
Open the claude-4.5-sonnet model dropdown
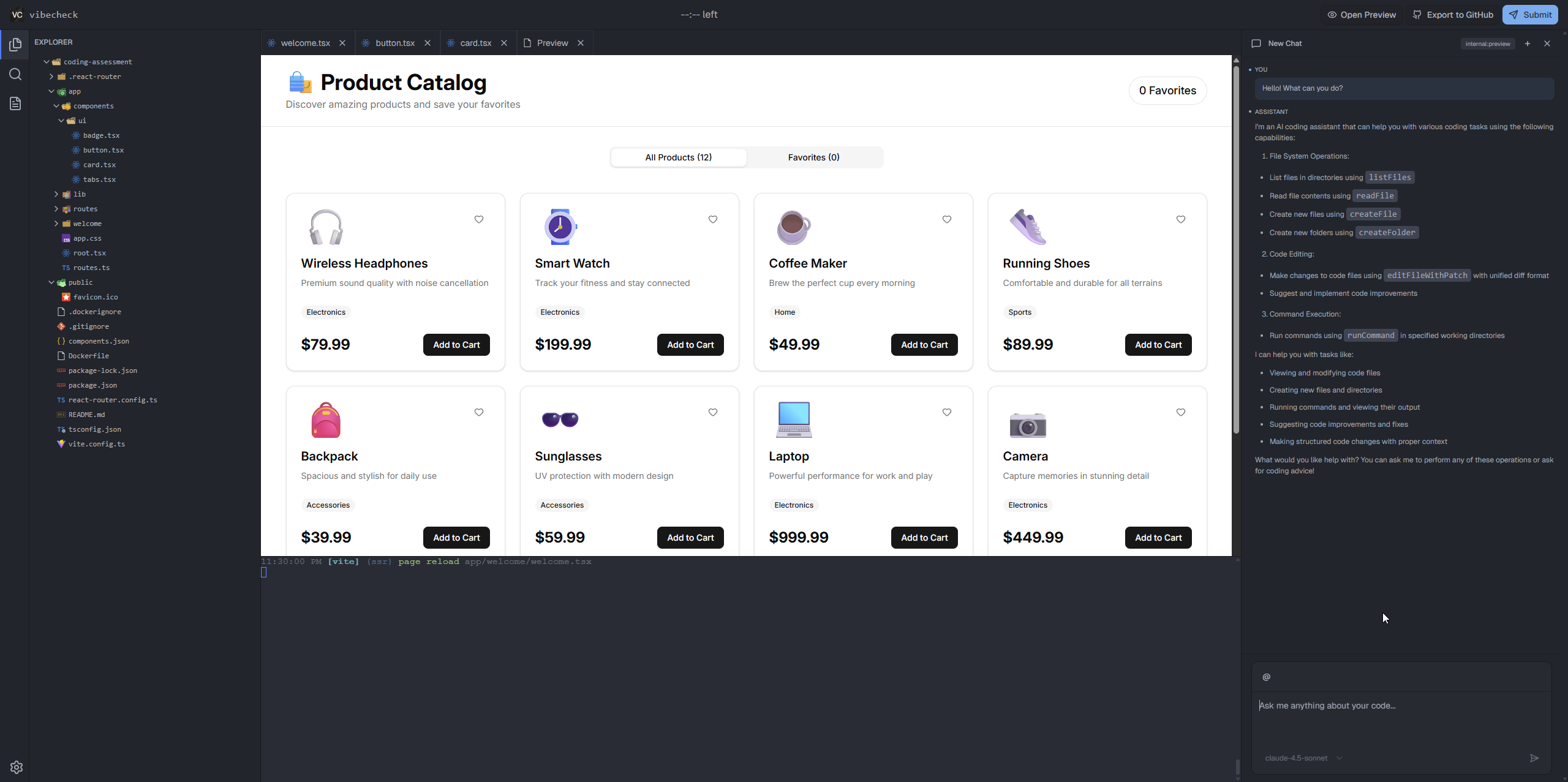pos(1303,758)
